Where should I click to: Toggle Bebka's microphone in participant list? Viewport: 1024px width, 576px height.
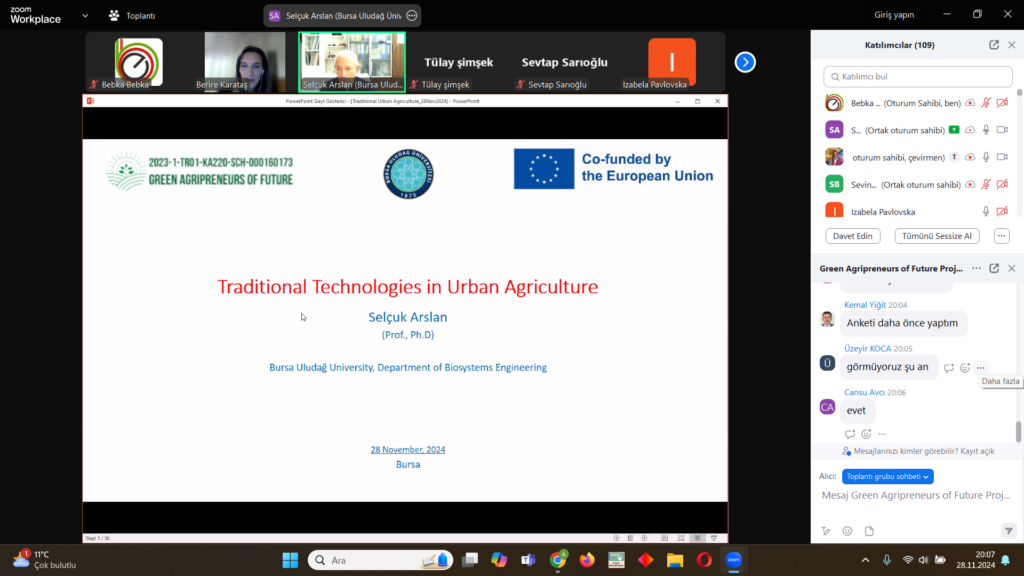tap(985, 103)
